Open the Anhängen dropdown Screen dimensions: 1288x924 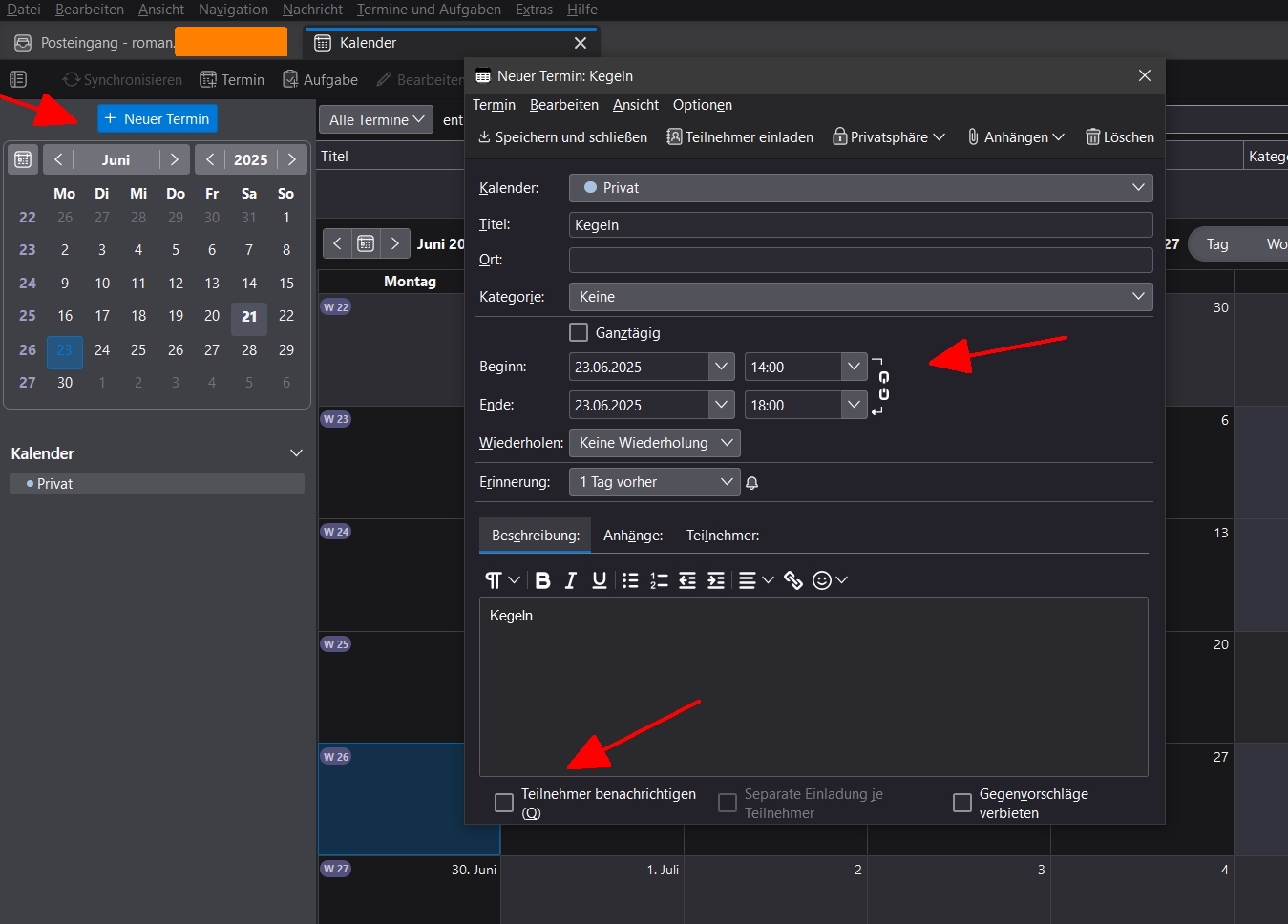coord(1016,137)
